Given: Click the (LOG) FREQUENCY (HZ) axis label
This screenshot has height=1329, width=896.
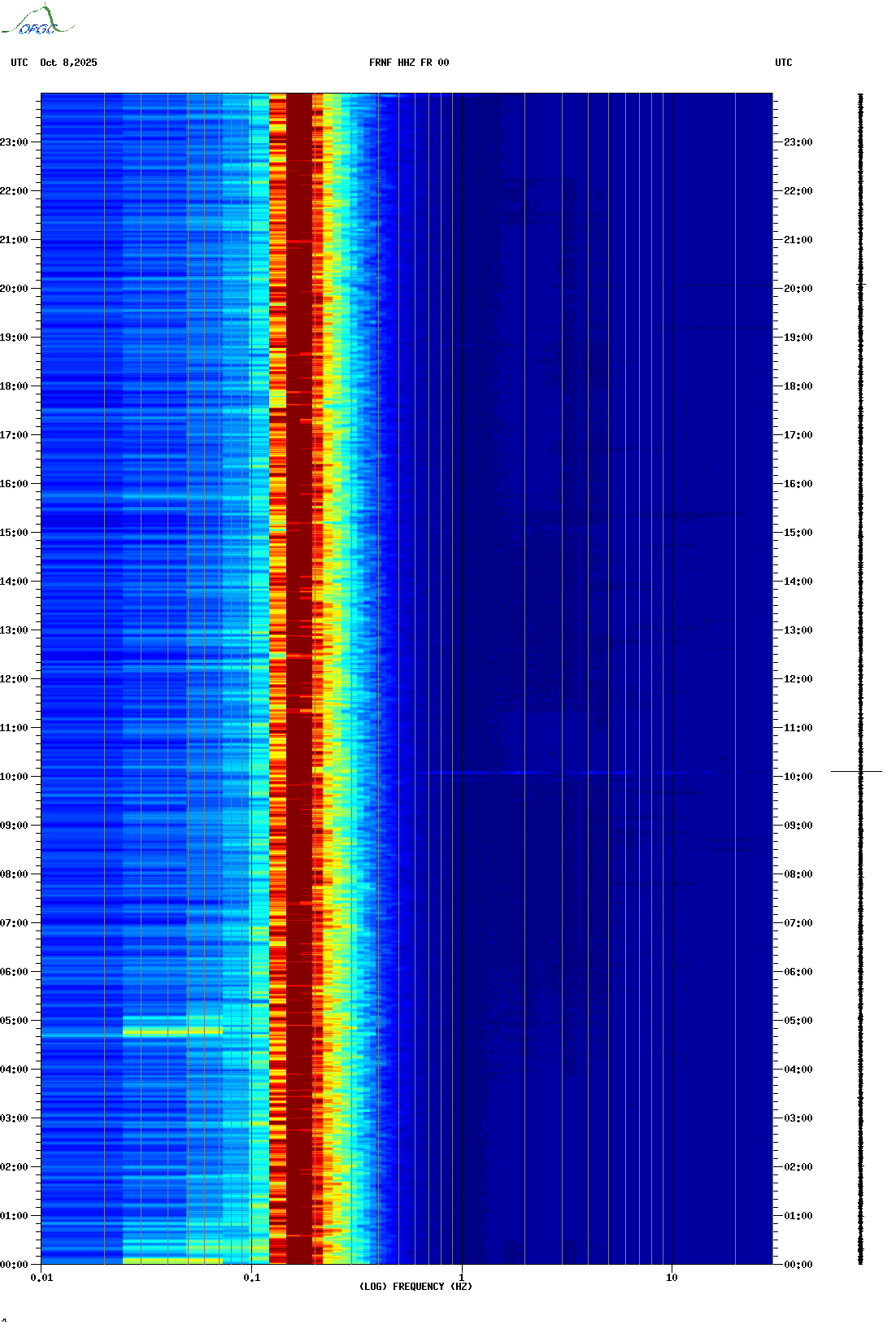Looking at the screenshot, I should (415, 1286).
